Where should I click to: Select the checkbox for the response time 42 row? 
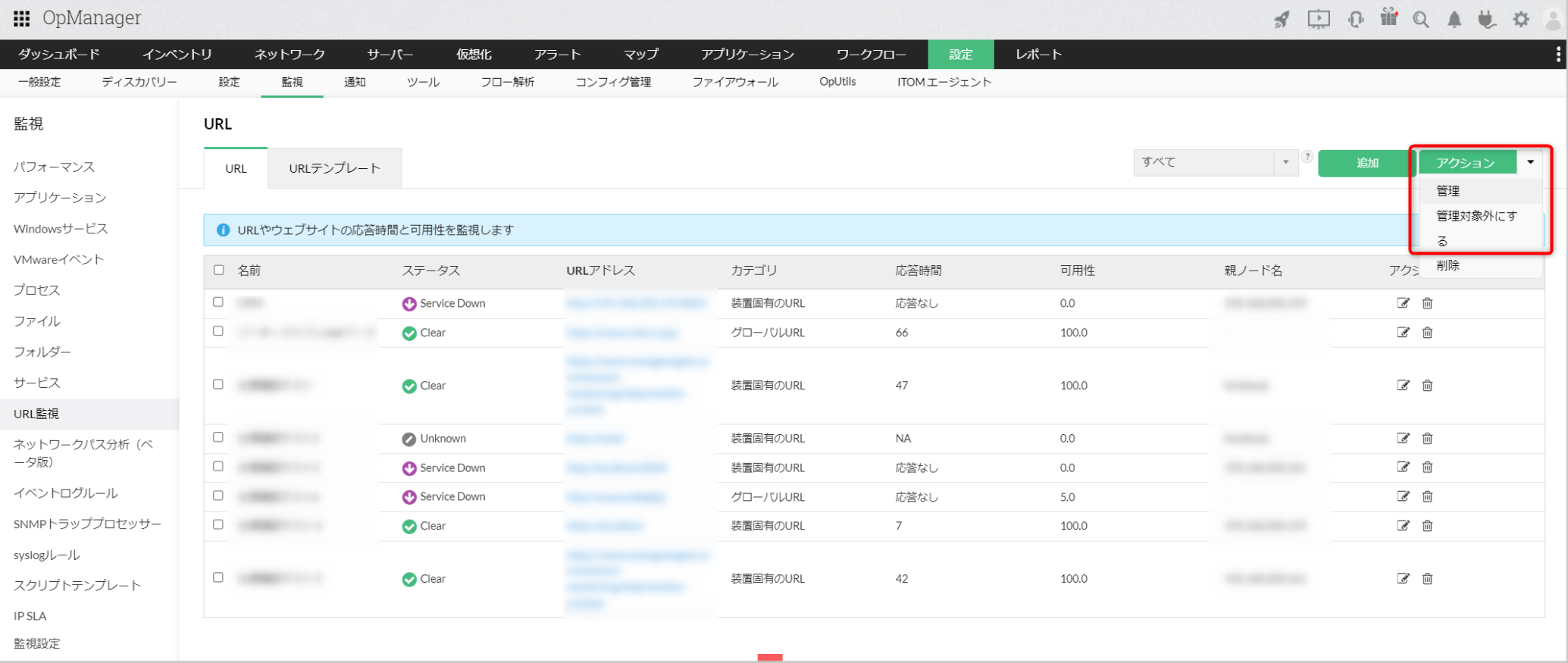click(218, 577)
